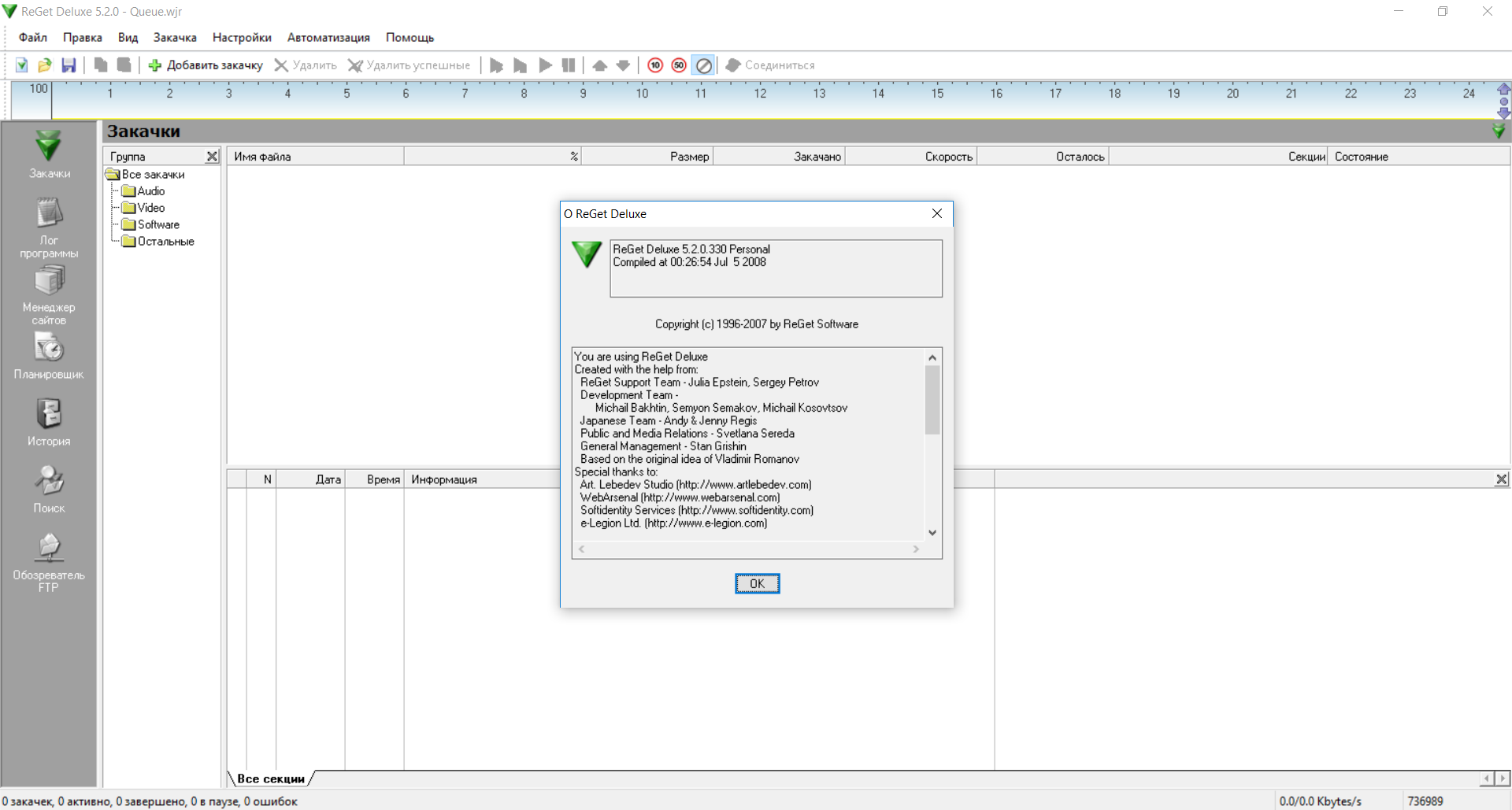Sort by the Скорость column header
Viewport: 1512px width, 810px height.
coord(910,157)
